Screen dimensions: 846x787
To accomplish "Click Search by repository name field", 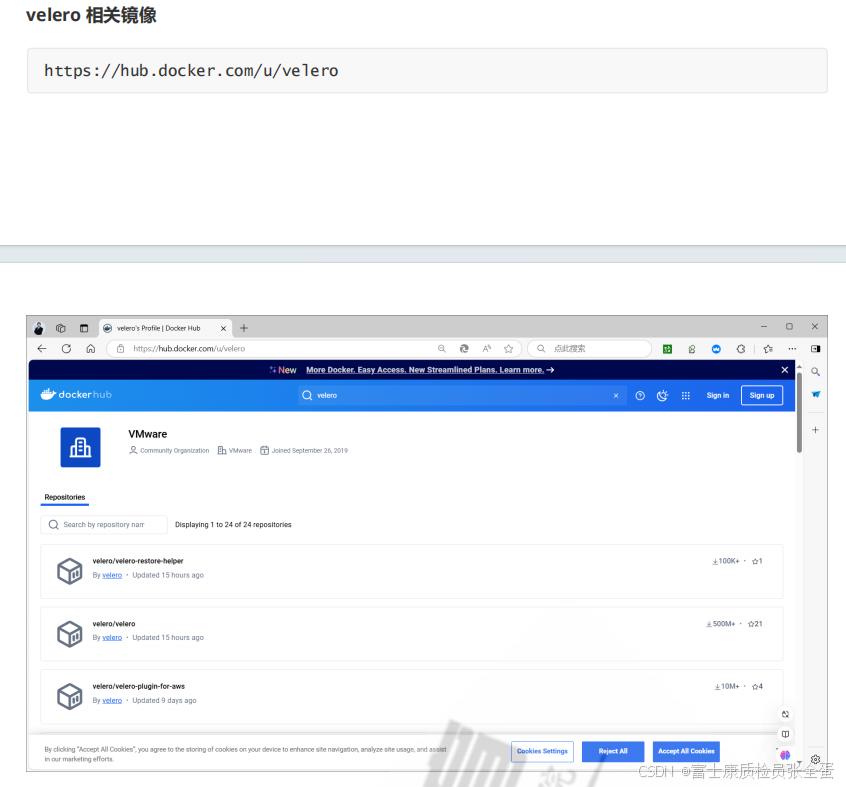I will click(x=104, y=525).
